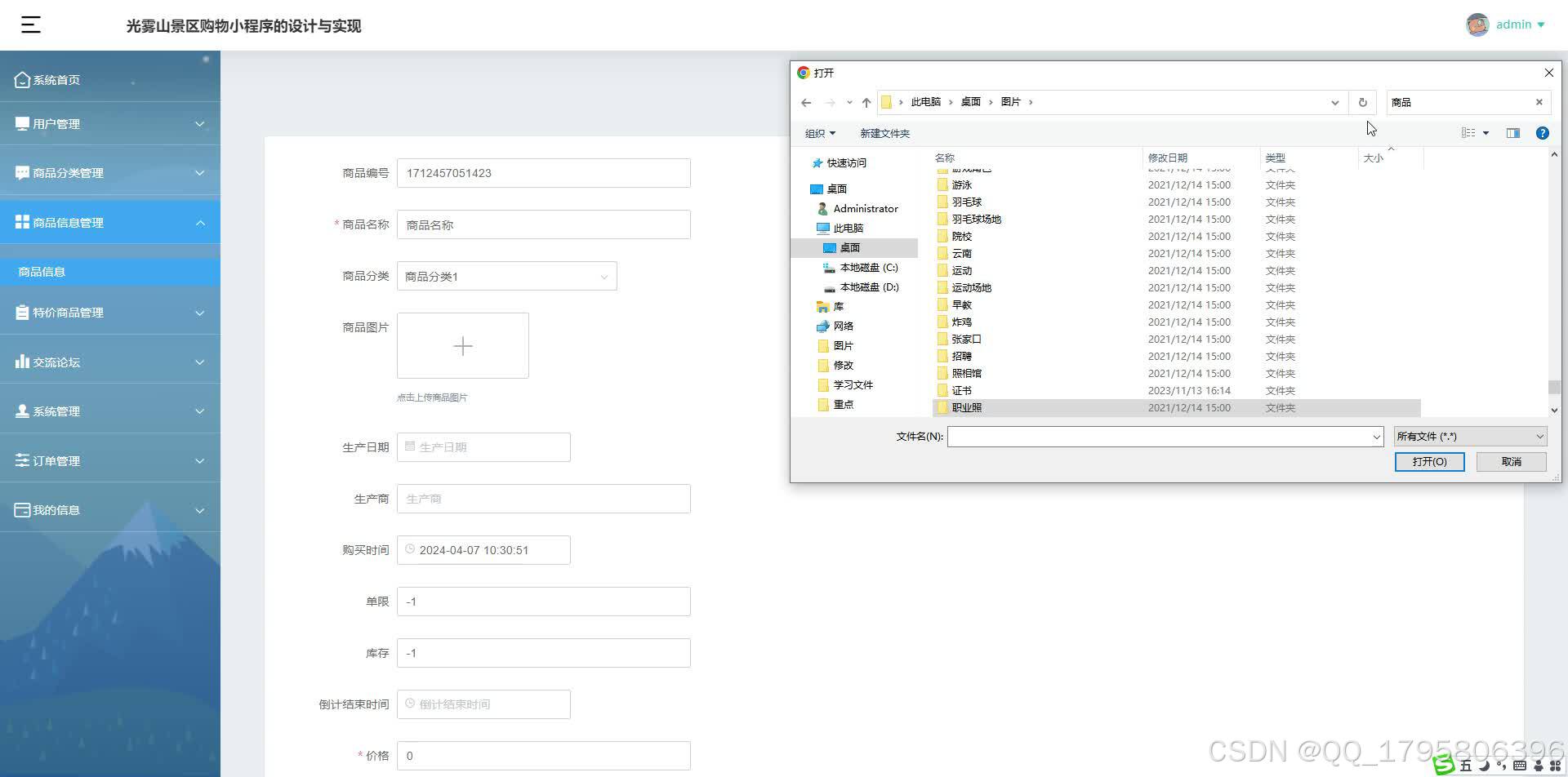Open the 商品分类 dropdown
1568x777 pixels.
(x=507, y=276)
